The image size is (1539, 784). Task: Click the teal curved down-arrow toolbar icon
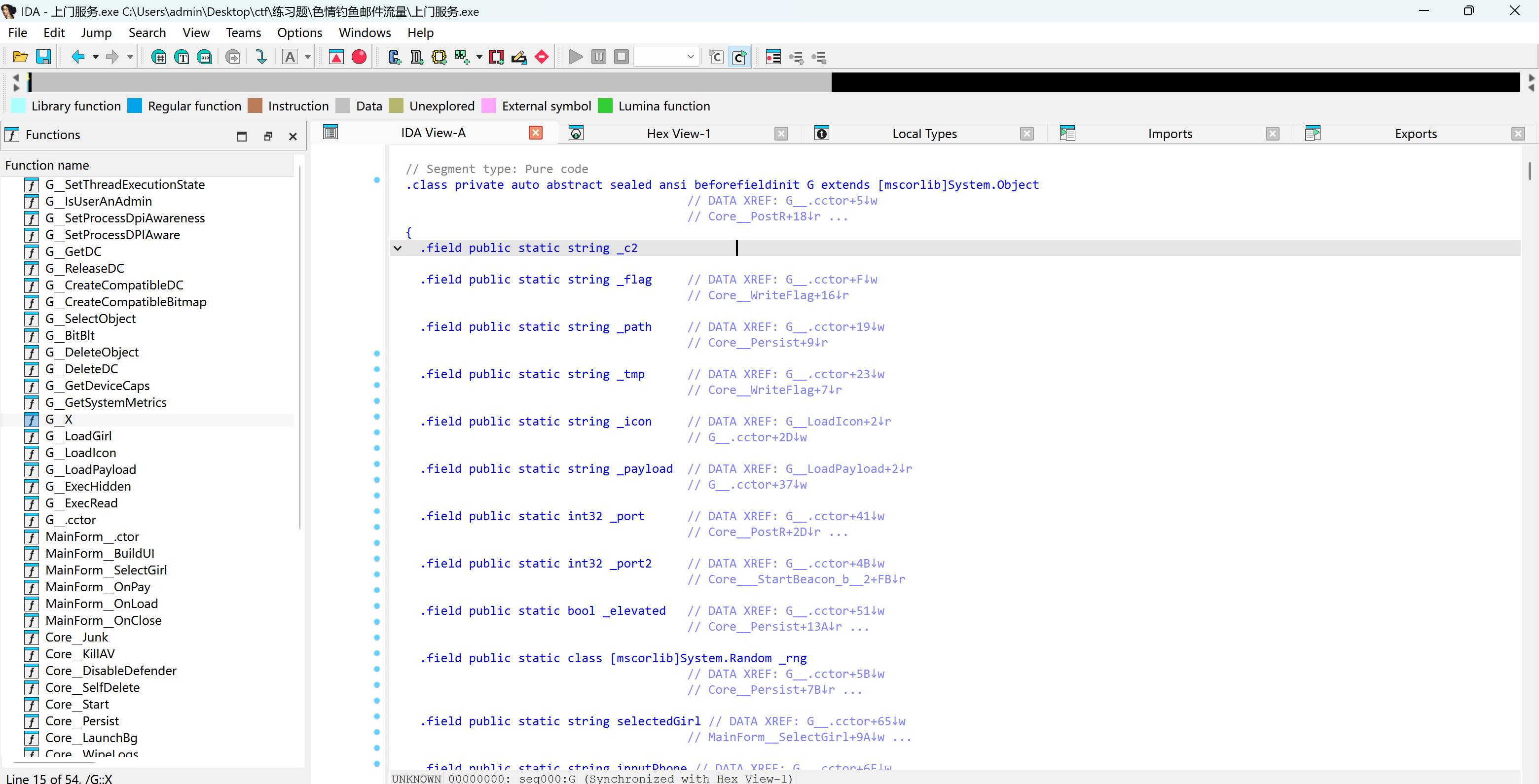(x=261, y=57)
